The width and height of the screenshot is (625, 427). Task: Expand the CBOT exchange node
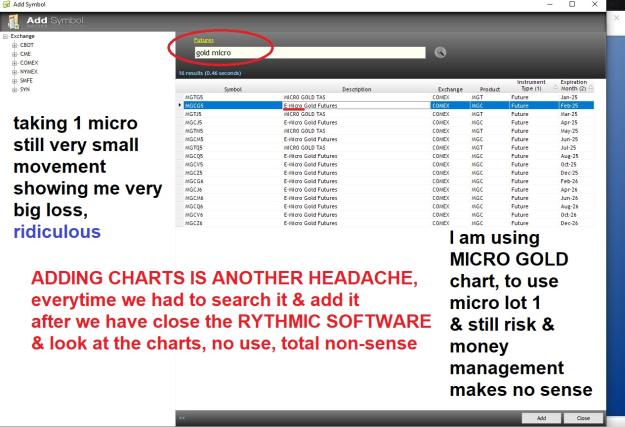click(x=14, y=45)
